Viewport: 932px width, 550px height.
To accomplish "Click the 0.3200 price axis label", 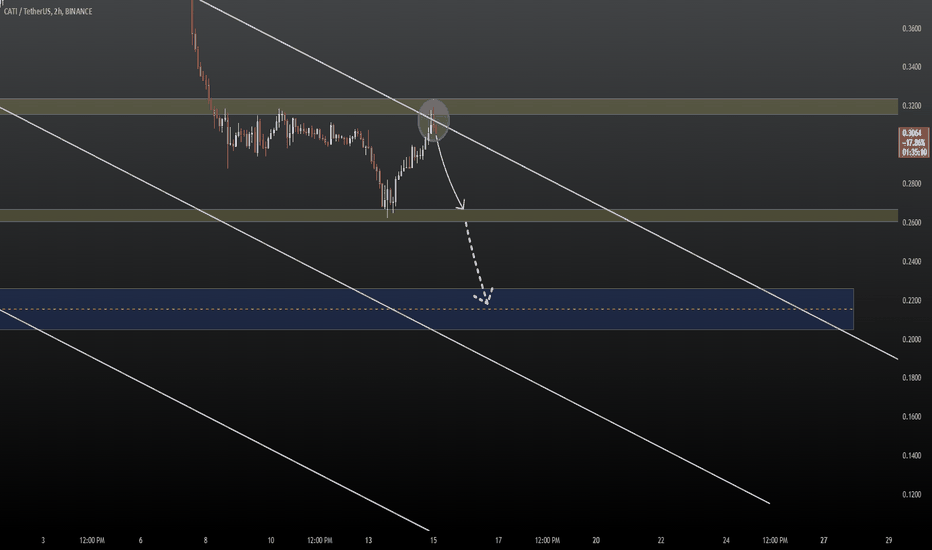I will [x=911, y=106].
